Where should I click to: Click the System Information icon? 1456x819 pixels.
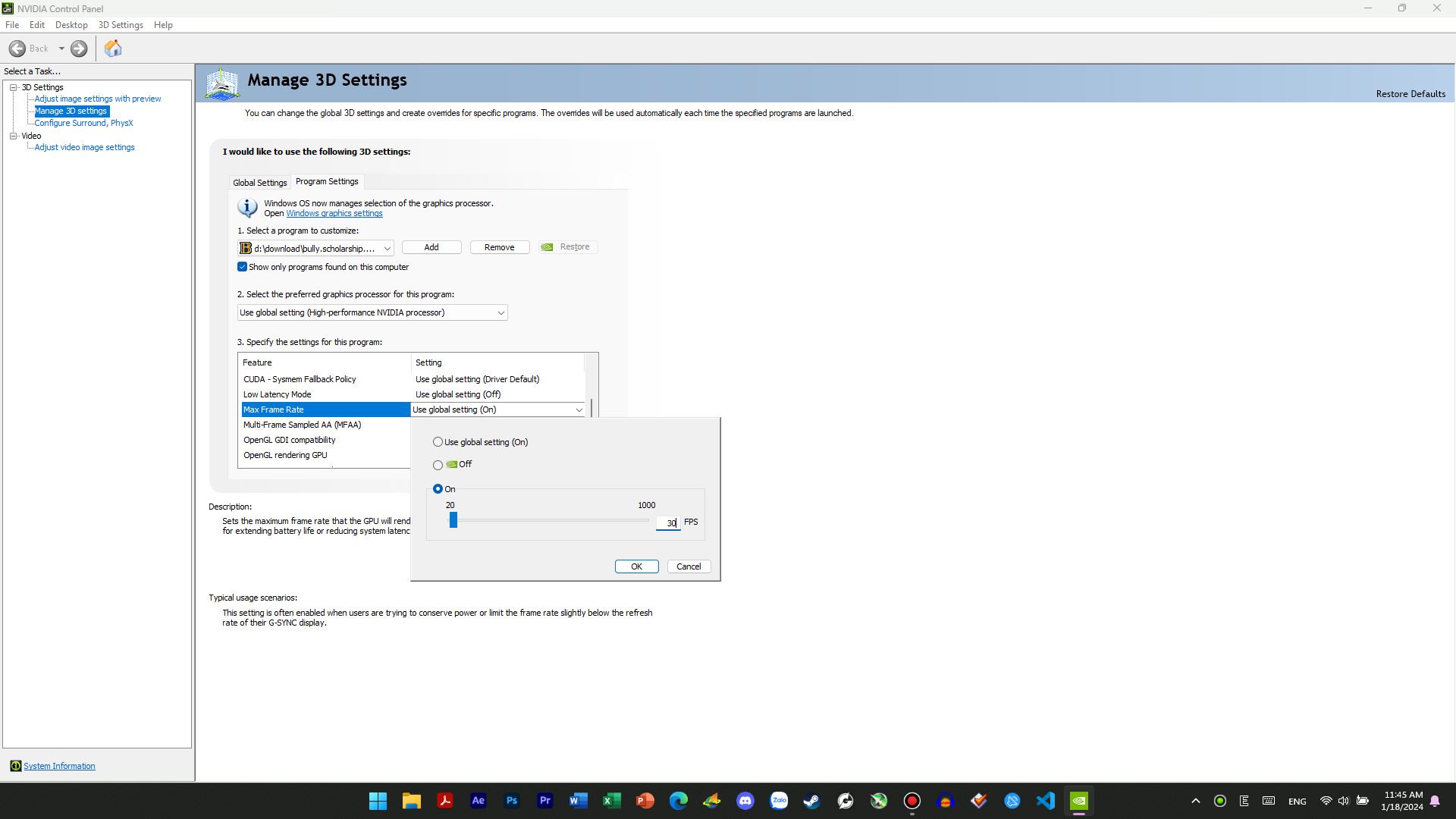(x=15, y=766)
